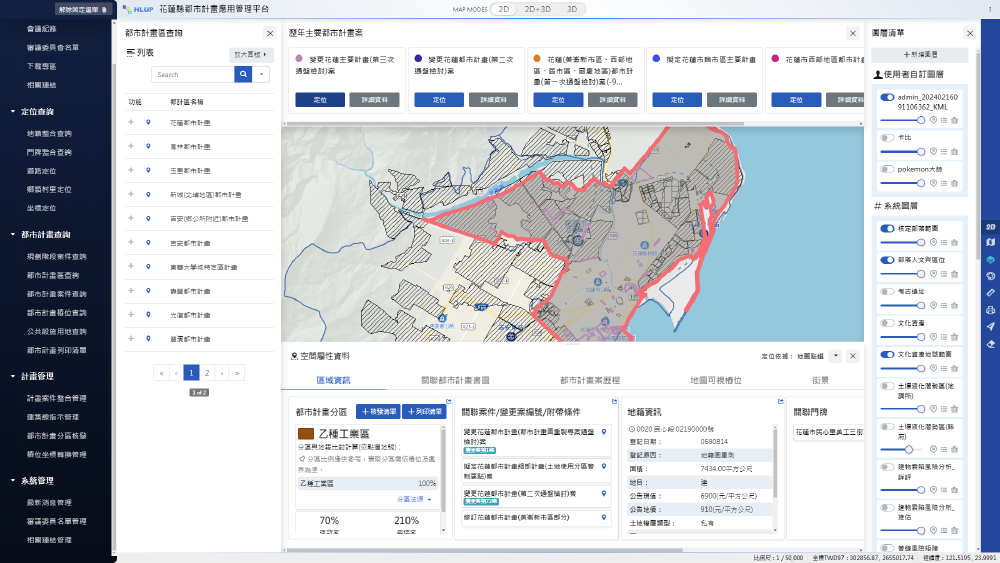Disable the 文化資產地類範圍 layer toggle
Image resolution: width=1000 pixels, height=563 pixels.
pos(887,355)
